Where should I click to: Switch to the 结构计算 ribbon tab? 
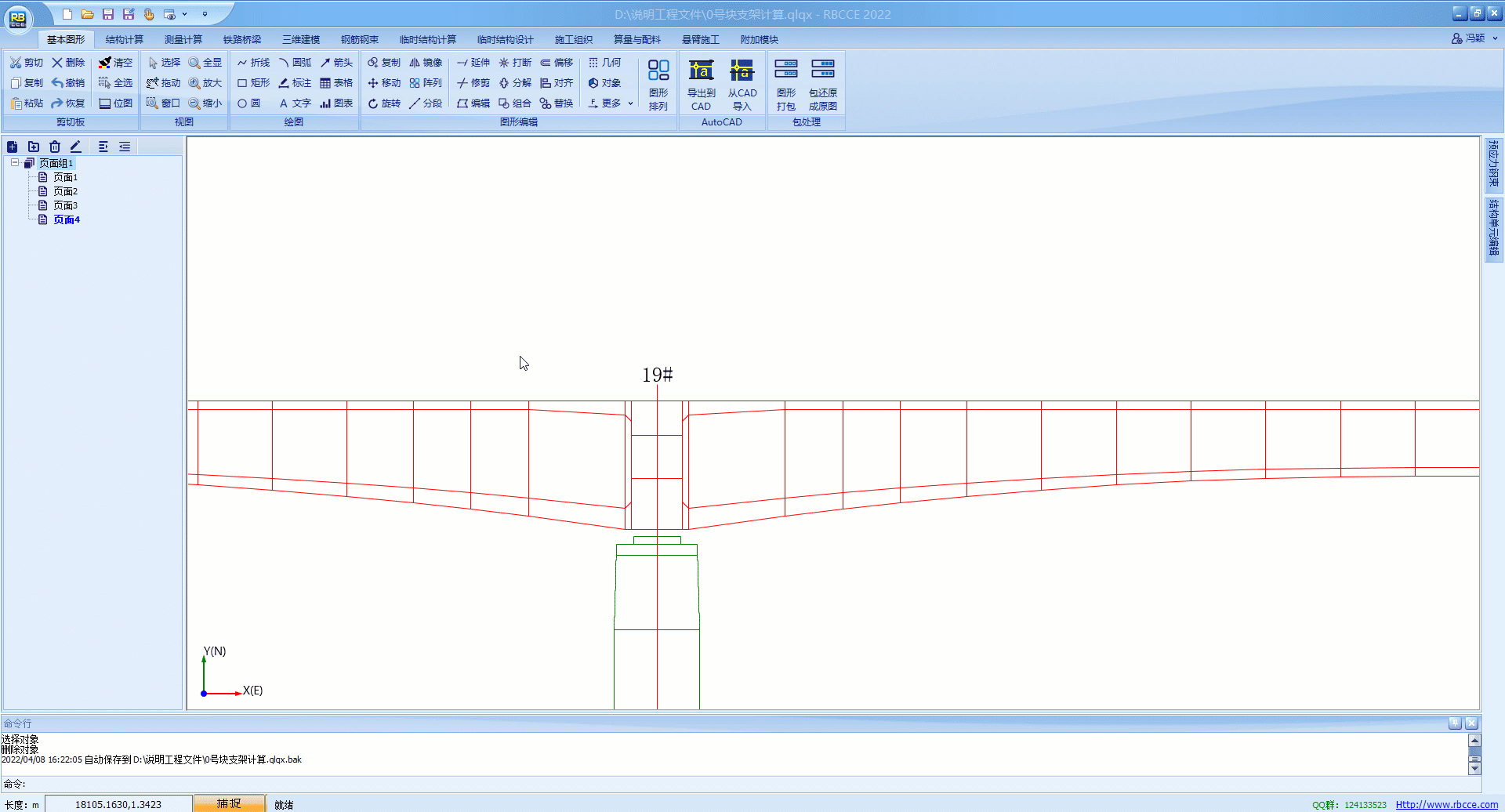point(125,39)
